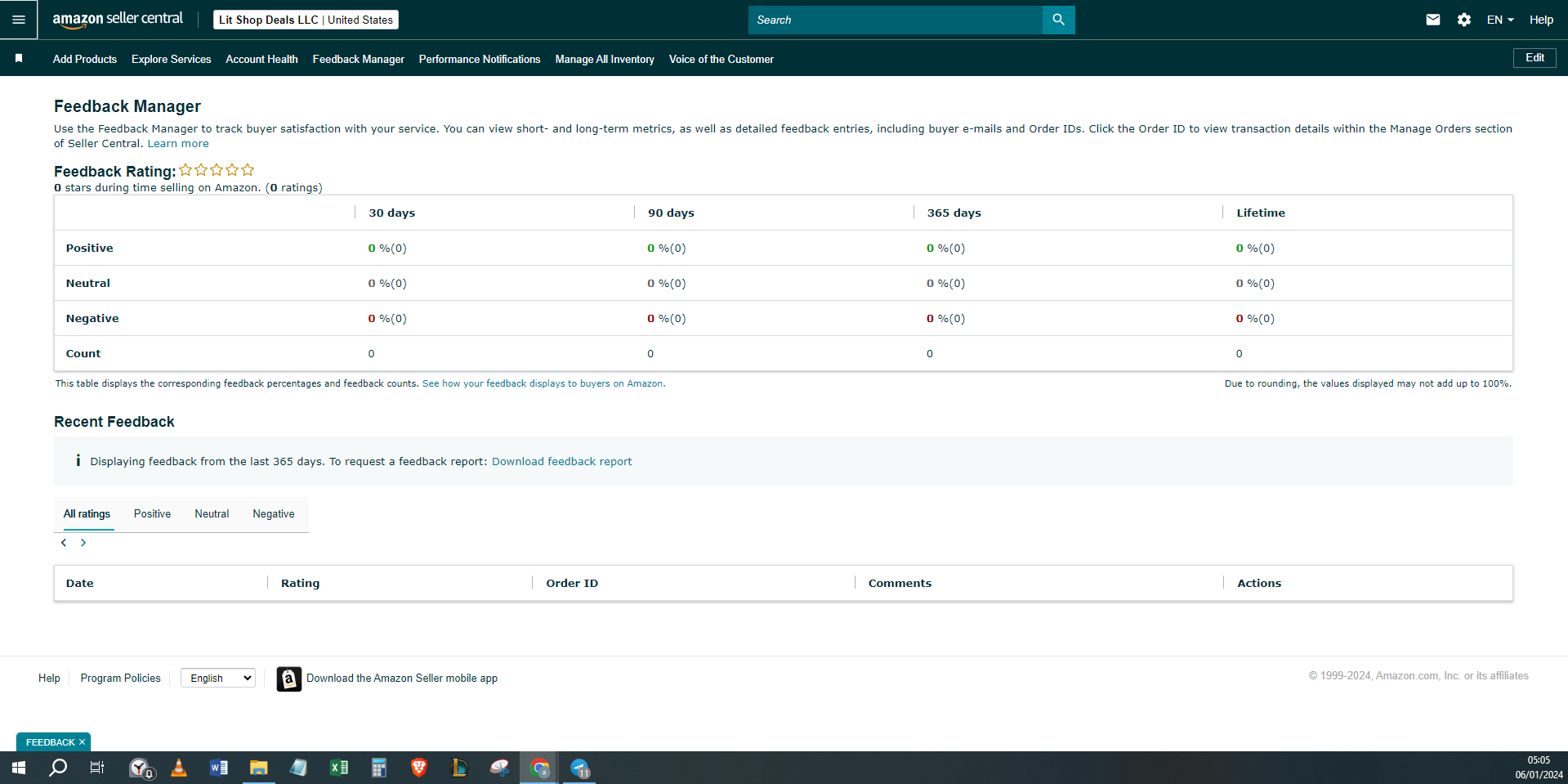Viewport: 1568px width, 784px height.
Task: Open VLC media player from taskbar
Action: click(179, 768)
